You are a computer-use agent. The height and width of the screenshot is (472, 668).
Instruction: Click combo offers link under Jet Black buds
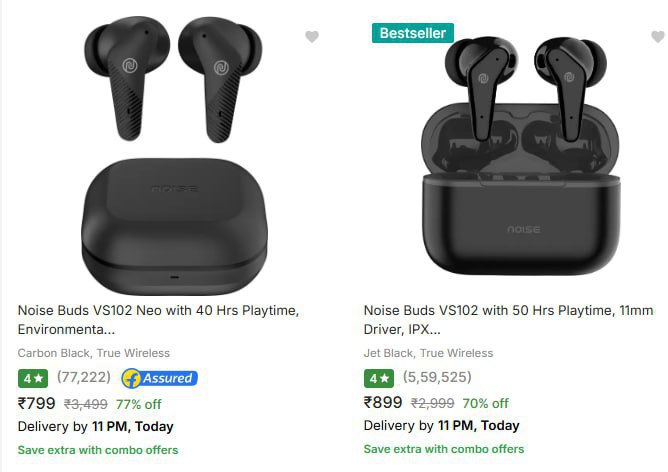444,449
